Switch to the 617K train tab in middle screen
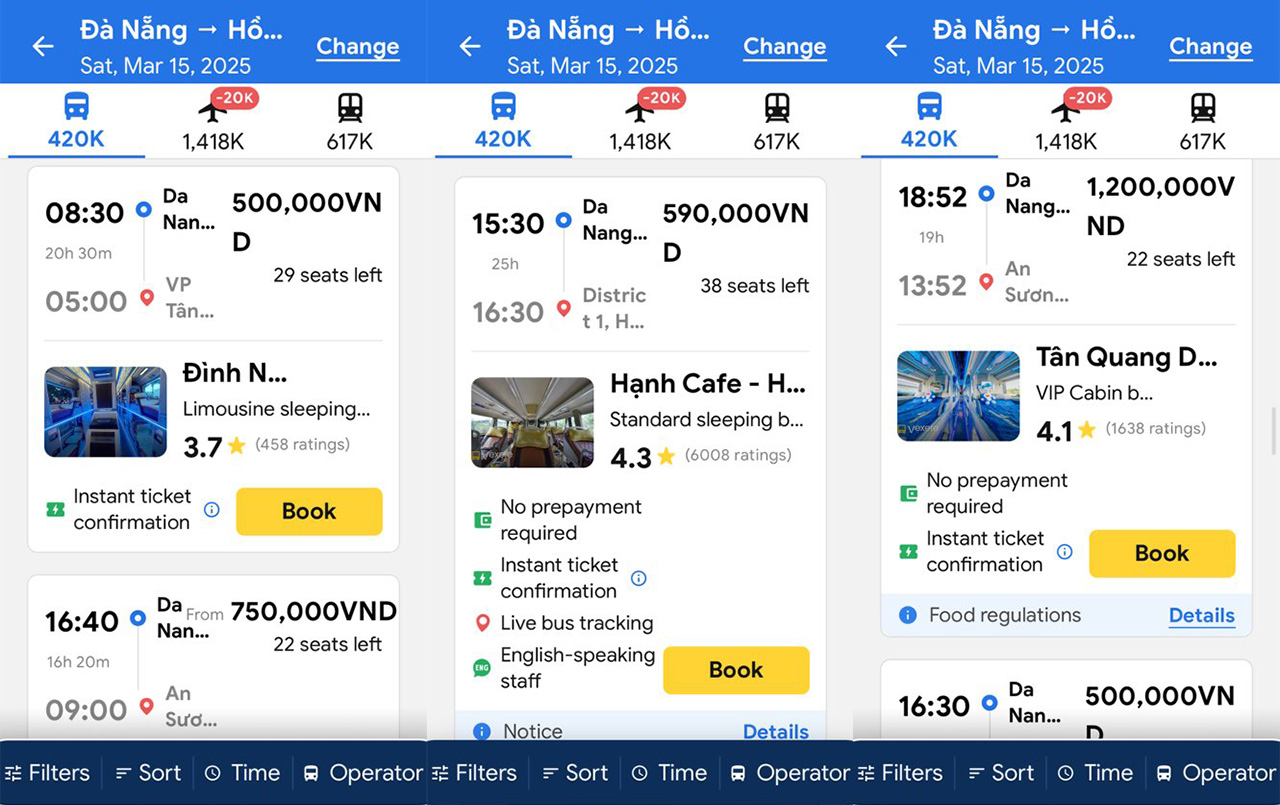The height and width of the screenshot is (805, 1280). [776, 122]
